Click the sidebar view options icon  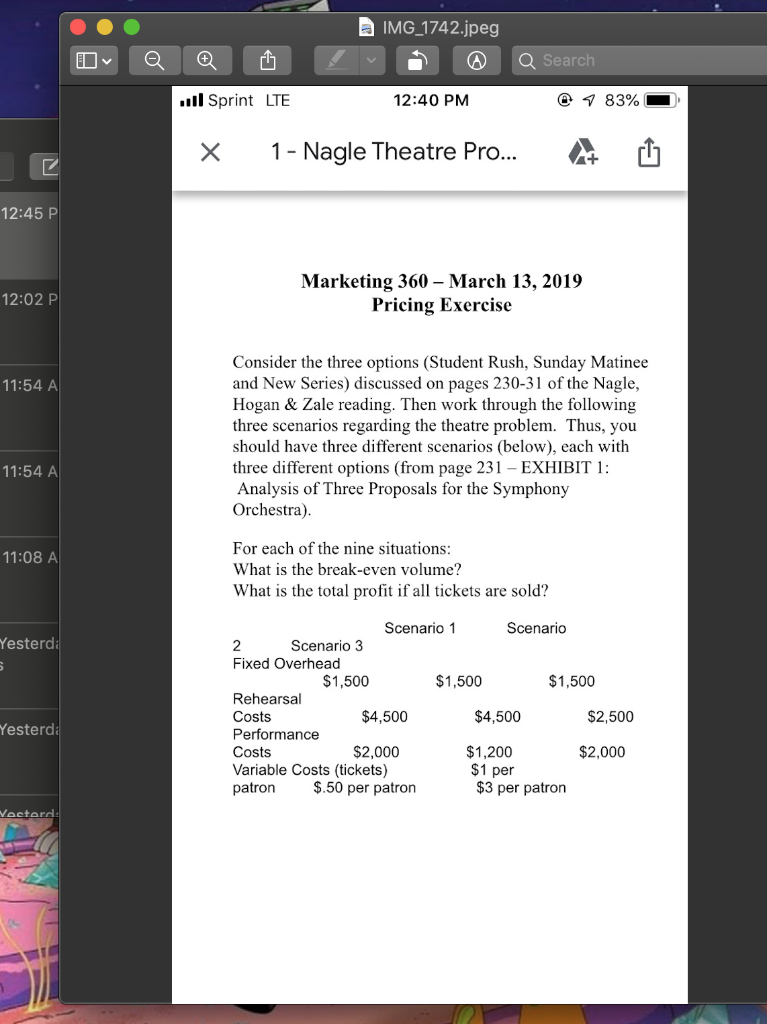[x=88, y=60]
